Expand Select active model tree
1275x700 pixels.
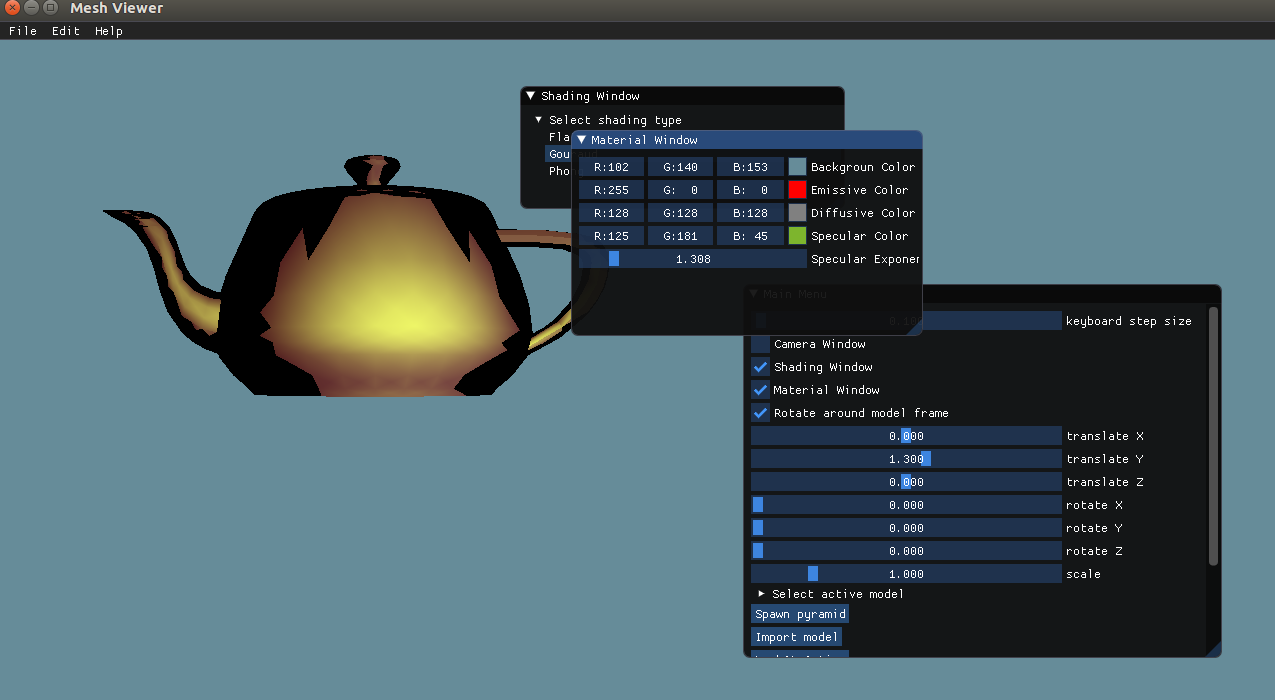761,594
